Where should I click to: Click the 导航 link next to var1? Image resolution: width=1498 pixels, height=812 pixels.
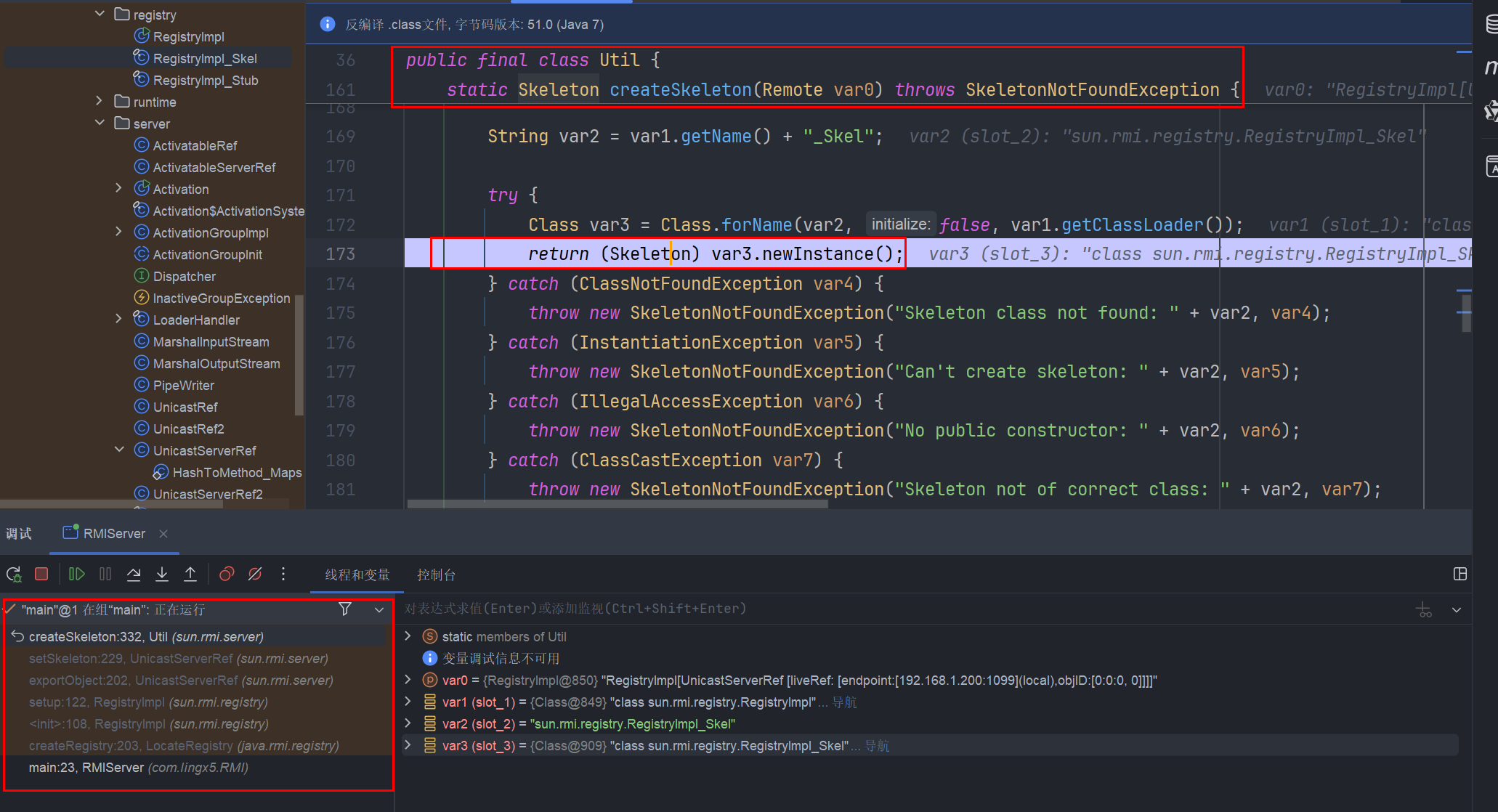click(x=844, y=702)
